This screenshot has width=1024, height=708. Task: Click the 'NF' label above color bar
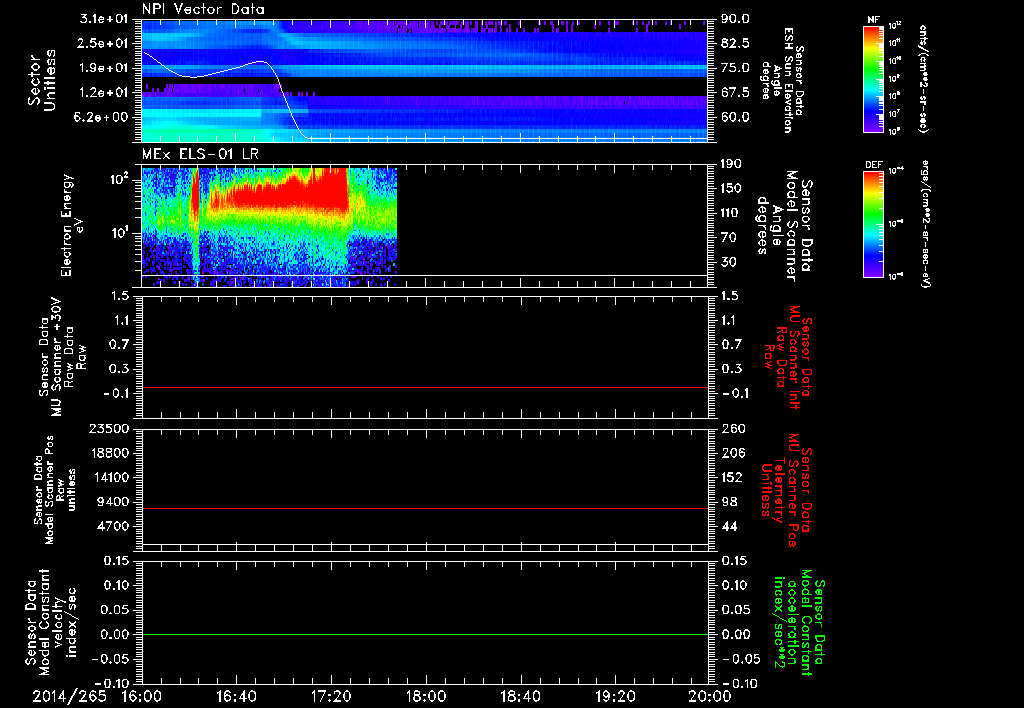point(873,20)
